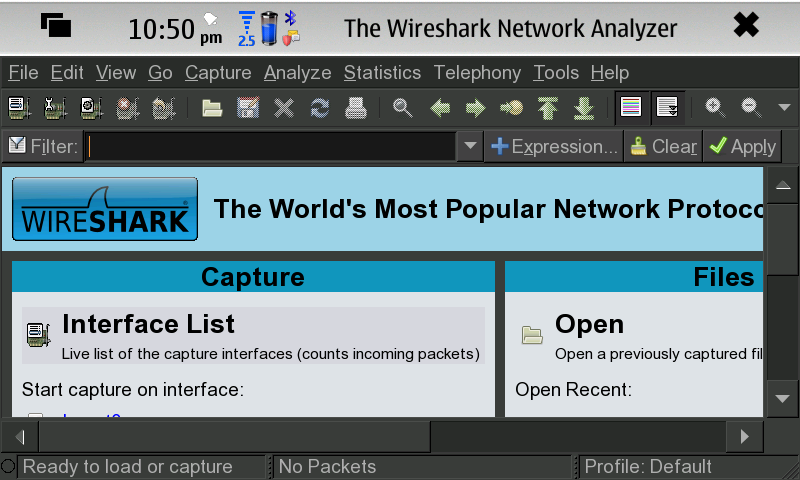
Task: Click the horizontal scrollbar thumb
Action: (235, 437)
